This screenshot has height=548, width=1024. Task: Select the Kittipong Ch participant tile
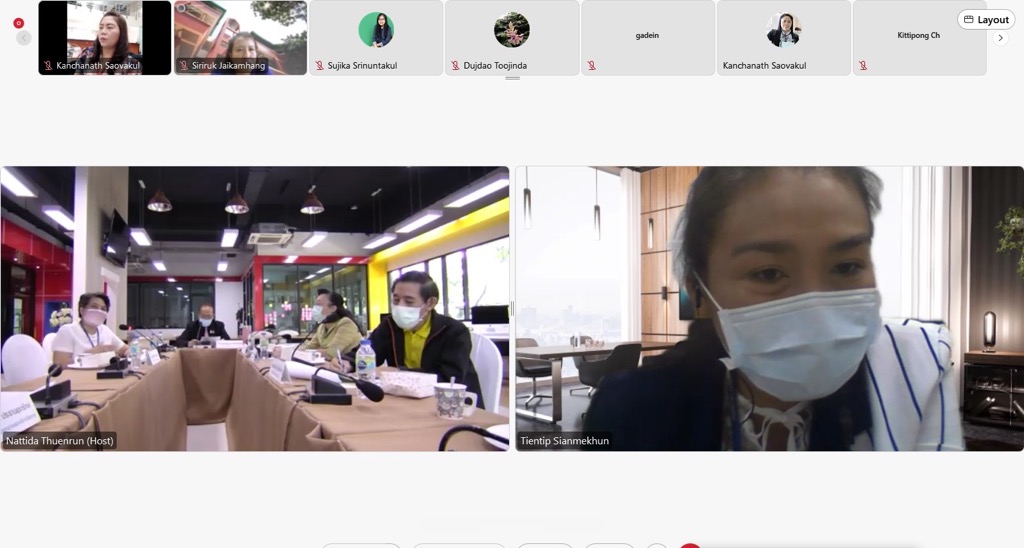pos(918,38)
